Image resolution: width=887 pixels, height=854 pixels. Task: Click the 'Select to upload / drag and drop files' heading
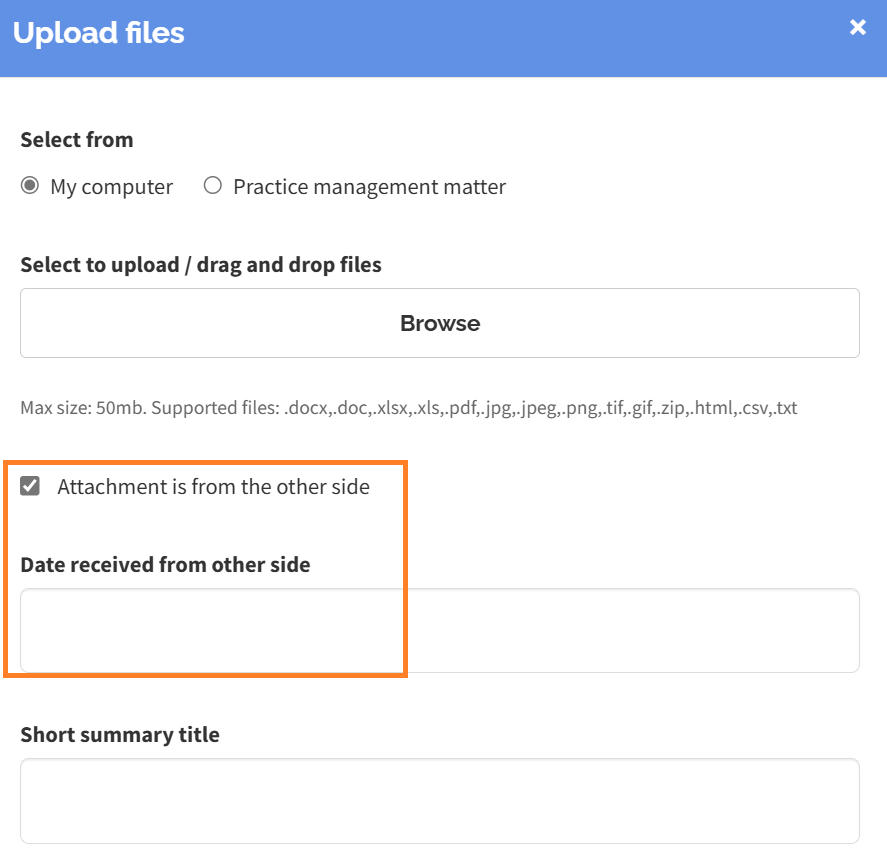point(201,265)
